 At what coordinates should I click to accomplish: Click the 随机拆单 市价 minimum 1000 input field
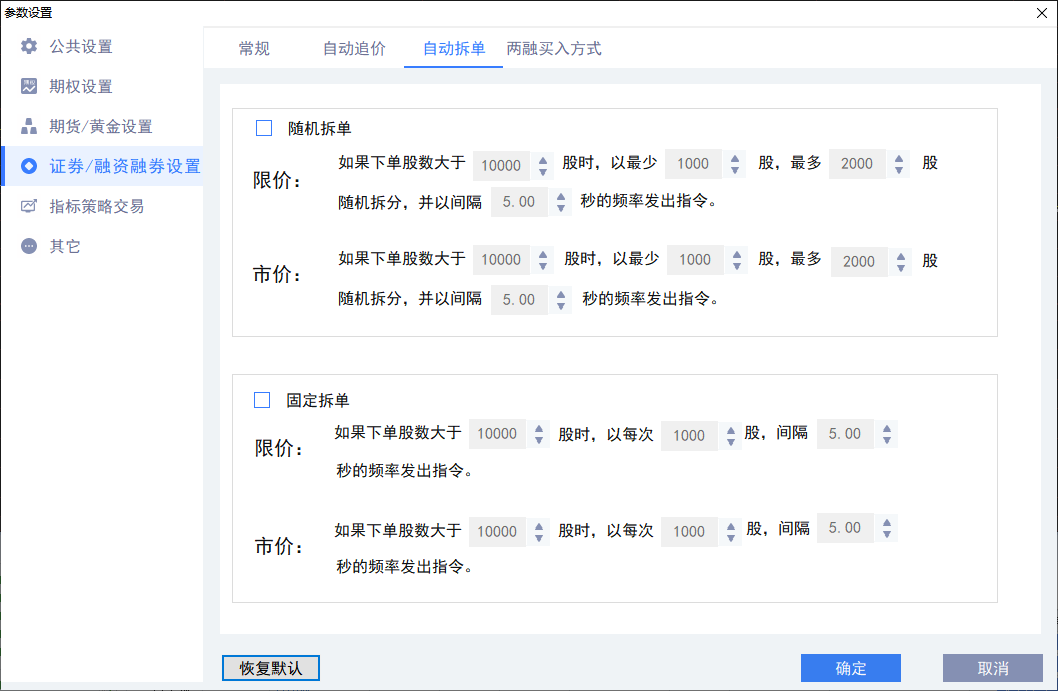click(x=695, y=260)
